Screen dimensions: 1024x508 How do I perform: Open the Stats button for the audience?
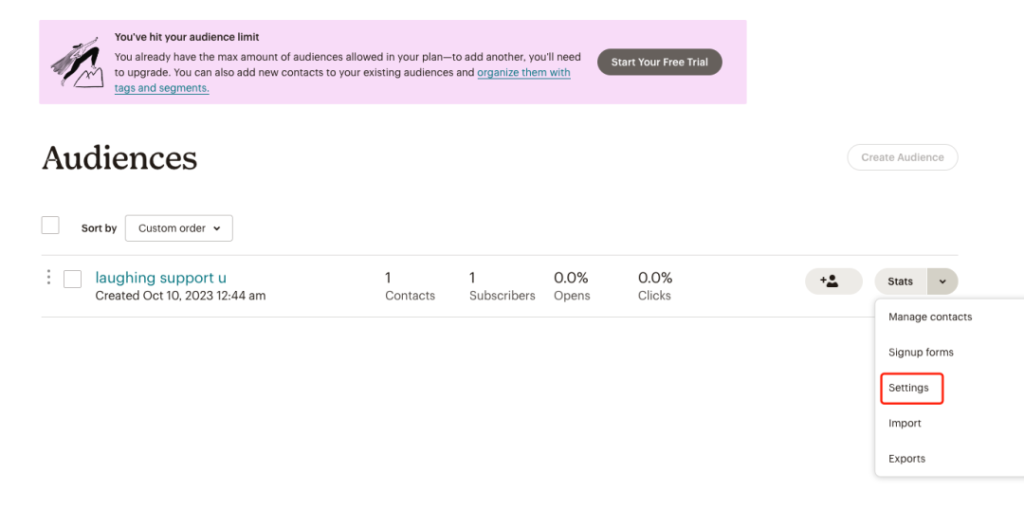pos(901,281)
